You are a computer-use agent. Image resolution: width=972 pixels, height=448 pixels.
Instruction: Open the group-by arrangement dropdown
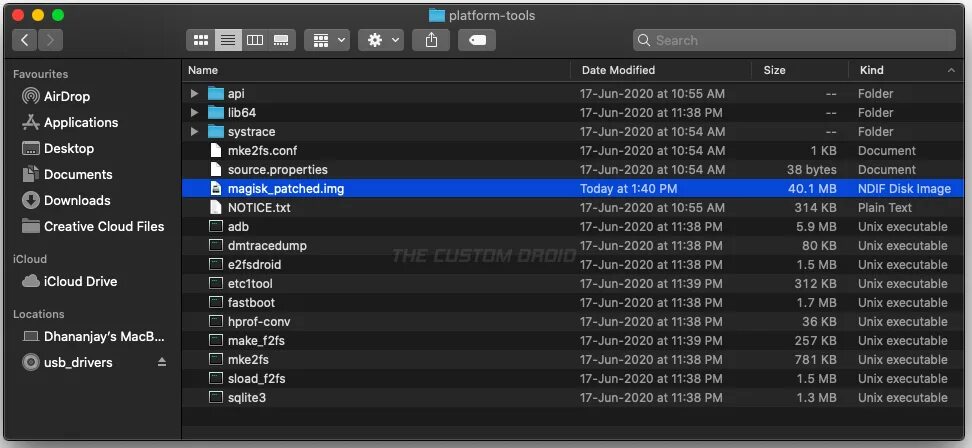[x=327, y=40]
